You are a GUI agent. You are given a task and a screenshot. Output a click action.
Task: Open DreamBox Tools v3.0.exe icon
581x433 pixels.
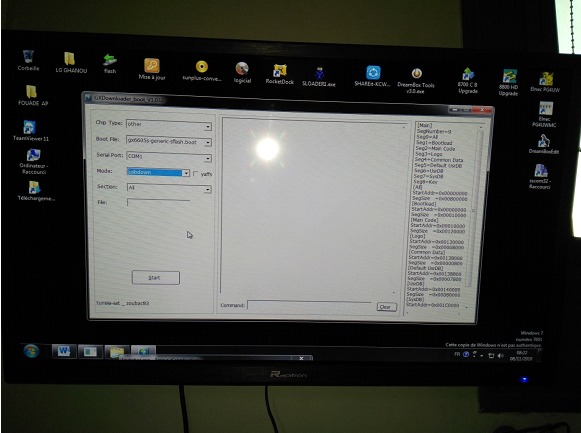tap(416, 80)
